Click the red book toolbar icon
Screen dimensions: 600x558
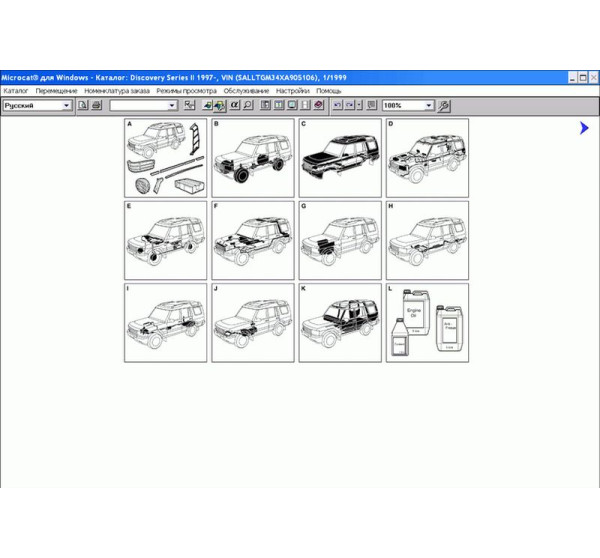coord(318,105)
